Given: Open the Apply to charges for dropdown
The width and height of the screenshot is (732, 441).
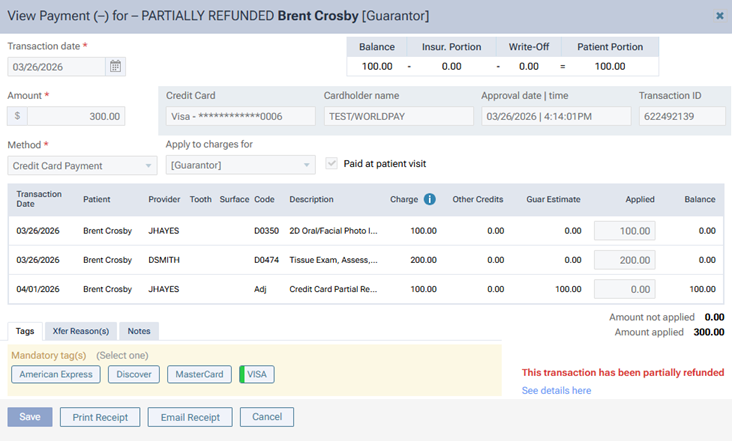Looking at the screenshot, I should [x=240, y=166].
